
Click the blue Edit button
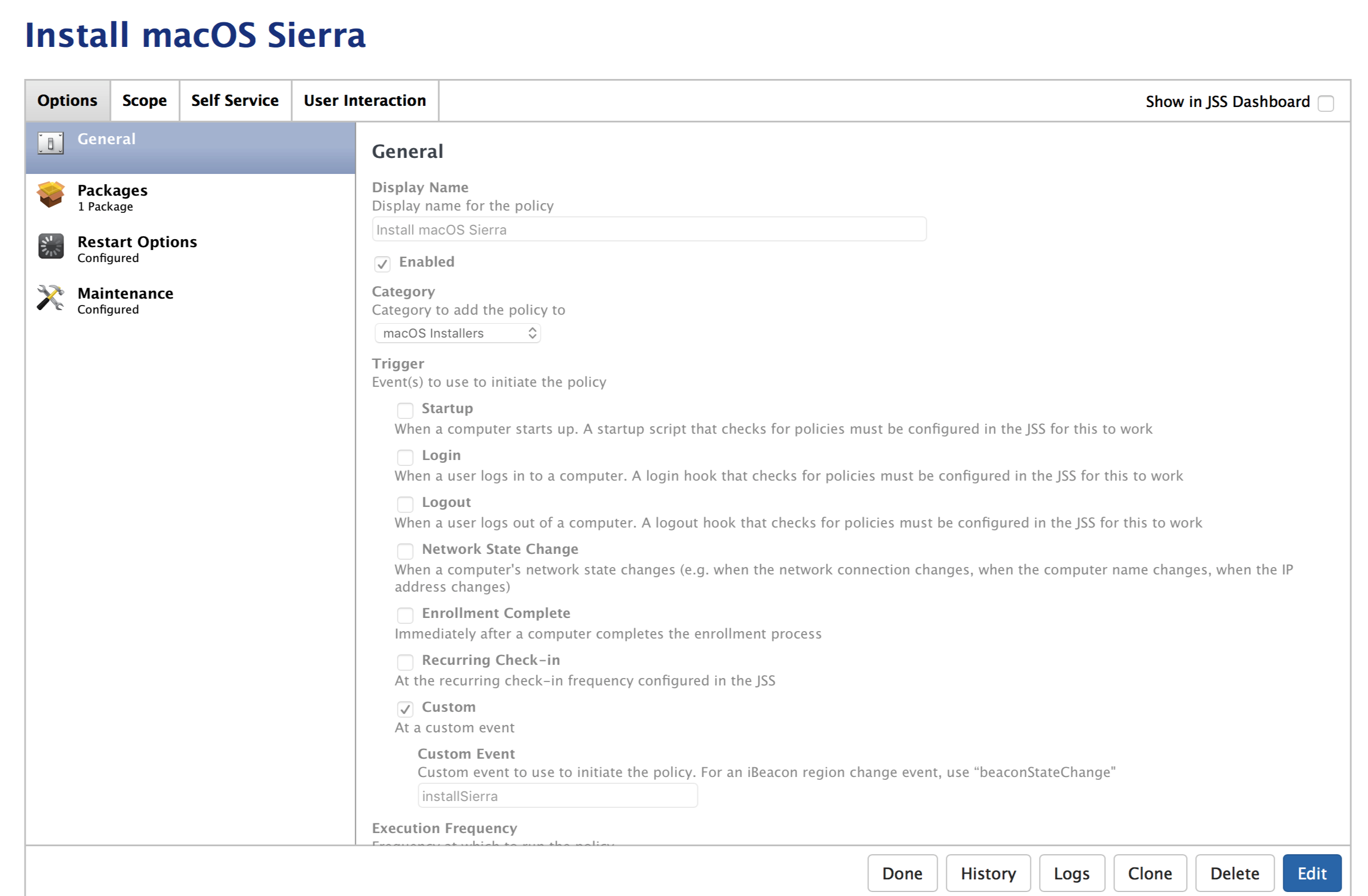pyautogui.click(x=1312, y=873)
